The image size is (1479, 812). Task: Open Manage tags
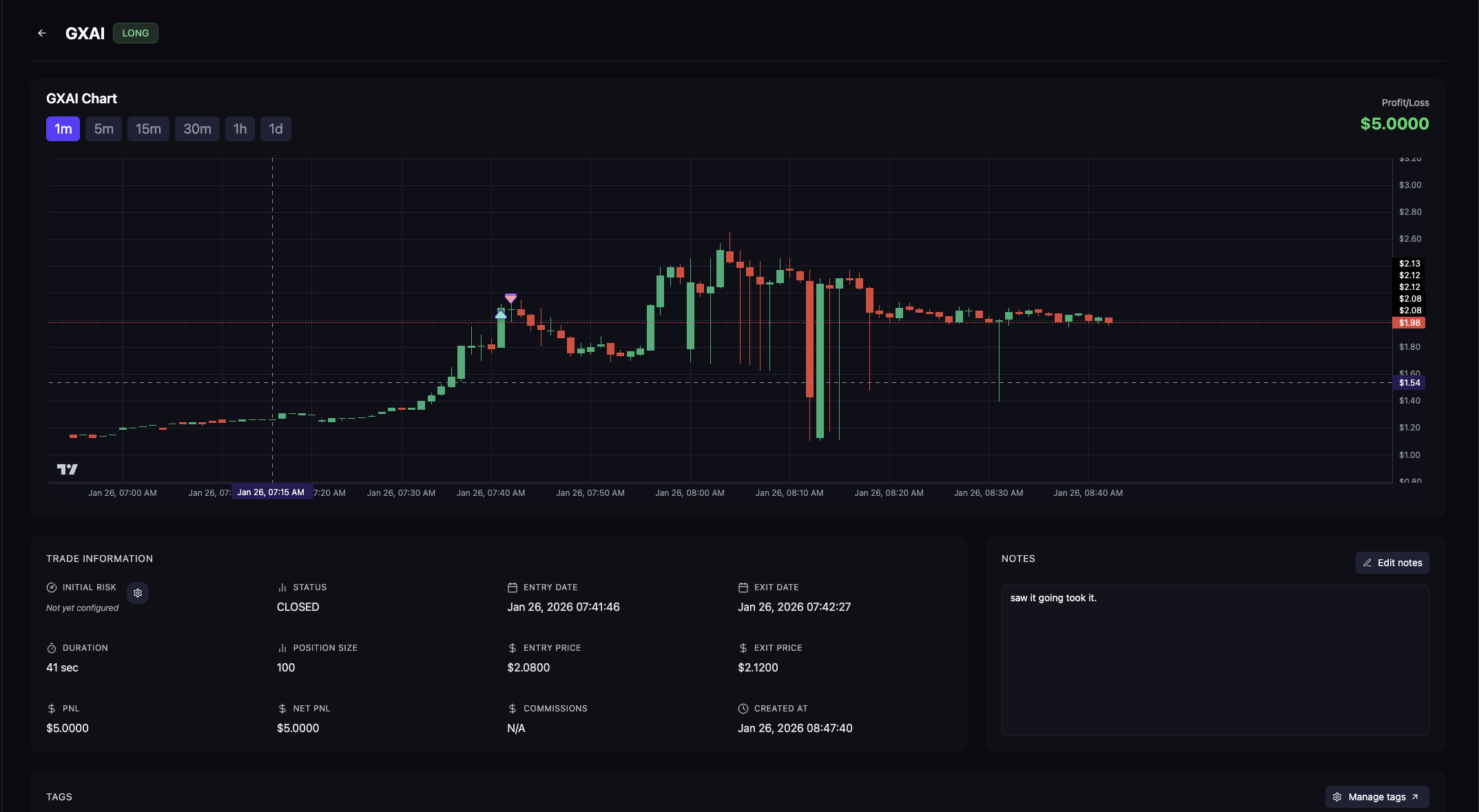click(x=1376, y=797)
